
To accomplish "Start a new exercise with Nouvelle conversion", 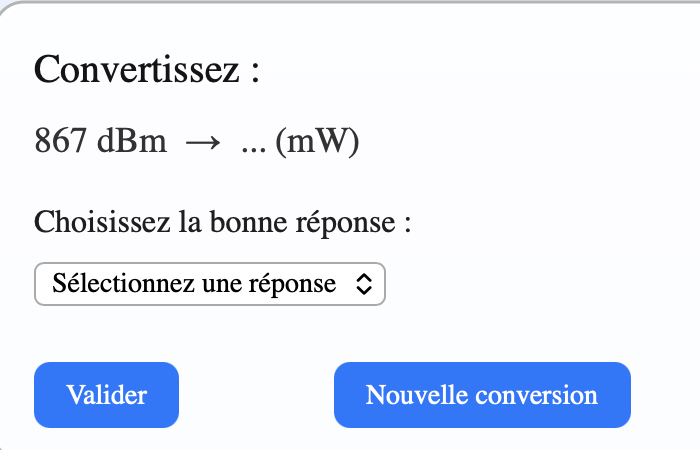I will [482, 395].
